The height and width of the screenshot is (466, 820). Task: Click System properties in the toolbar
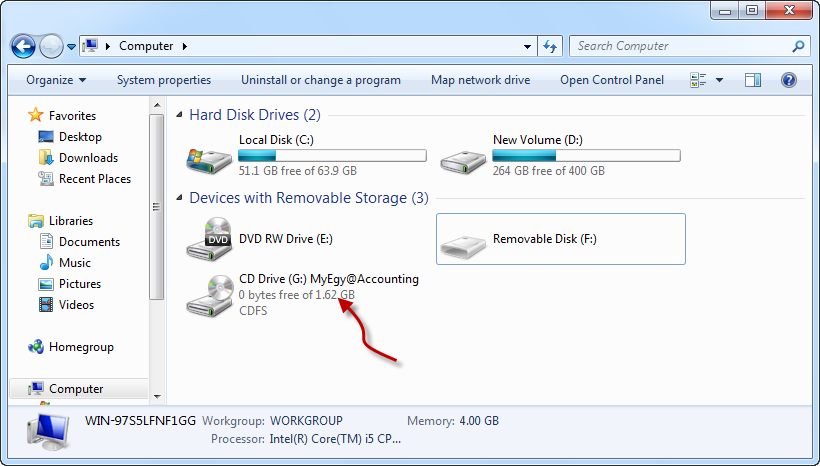[164, 80]
